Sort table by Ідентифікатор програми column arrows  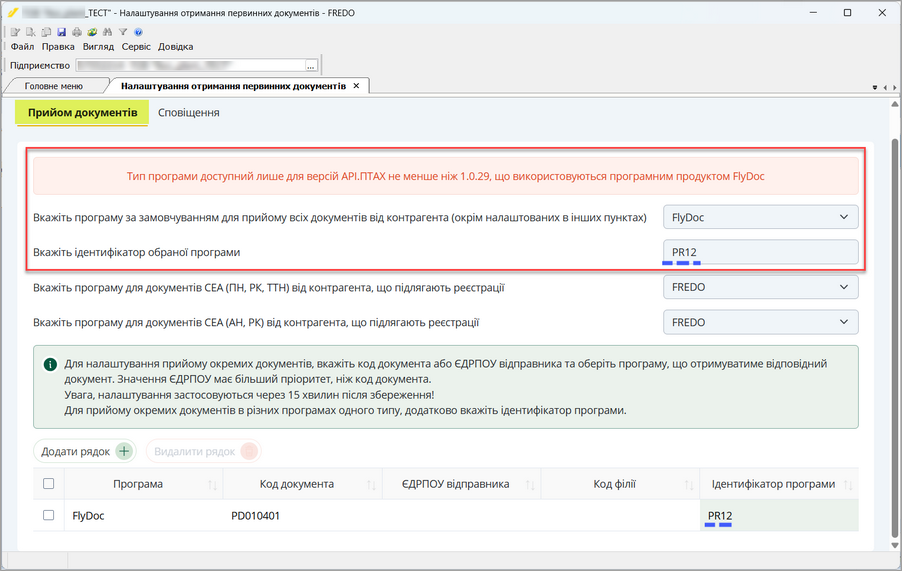pyautogui.click(x=848, y=485)
